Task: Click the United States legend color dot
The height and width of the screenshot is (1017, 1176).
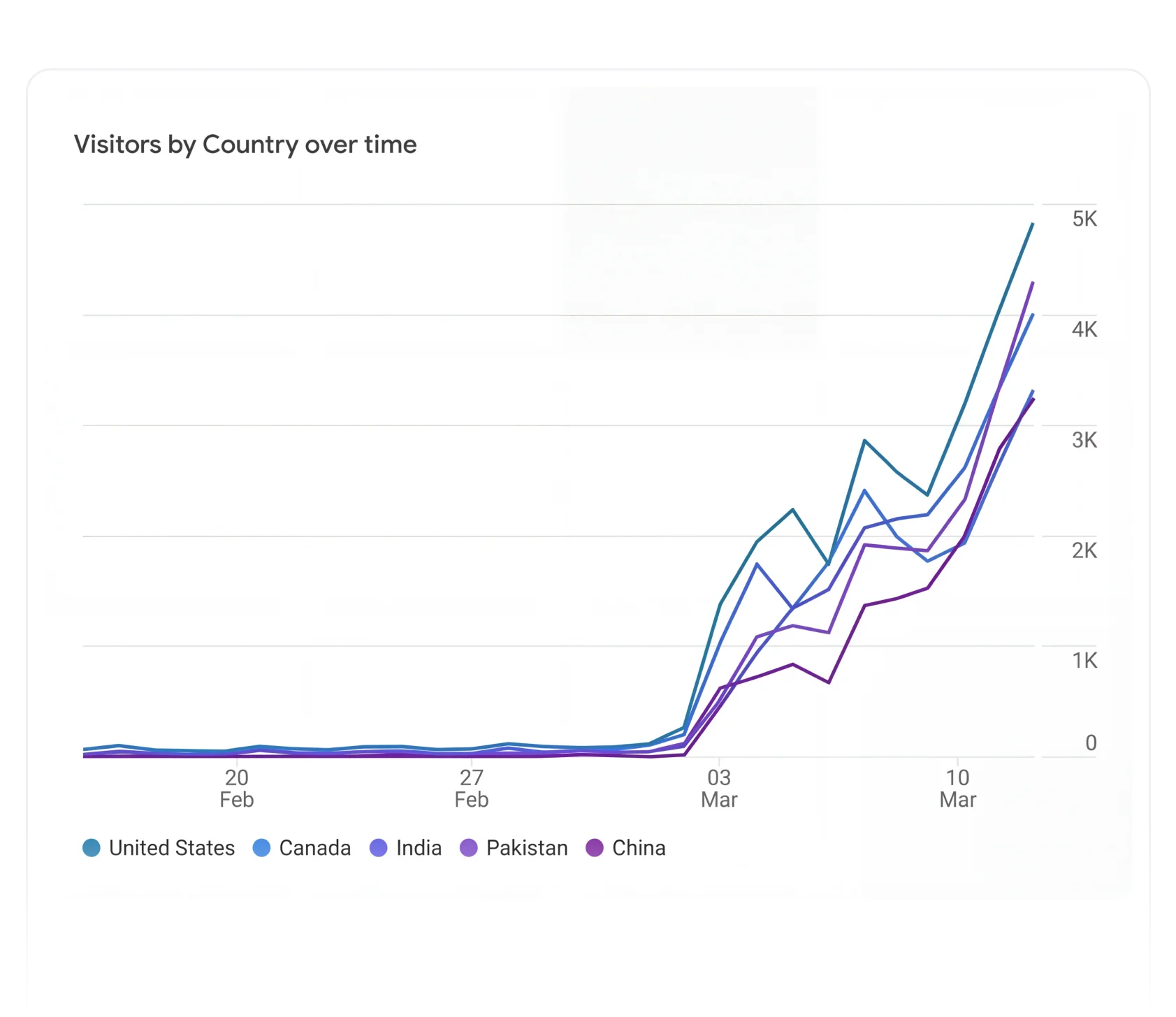Action: click(x=92, y=848)
